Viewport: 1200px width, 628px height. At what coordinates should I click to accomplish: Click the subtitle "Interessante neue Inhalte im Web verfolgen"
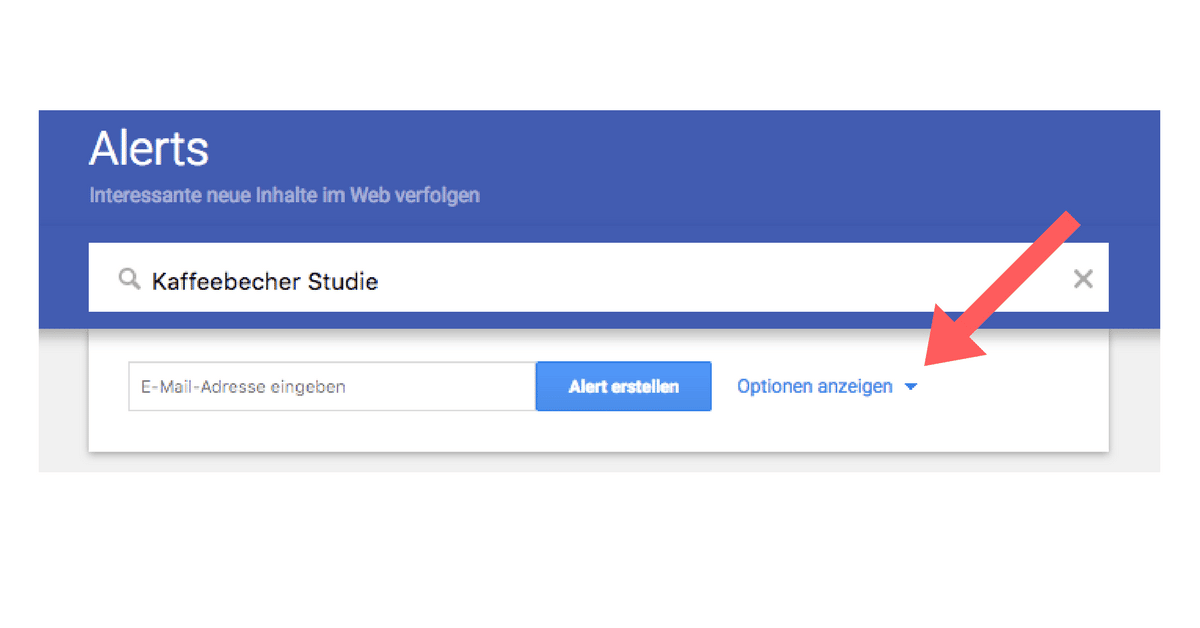pyautogui.click(x=284, y=195)
